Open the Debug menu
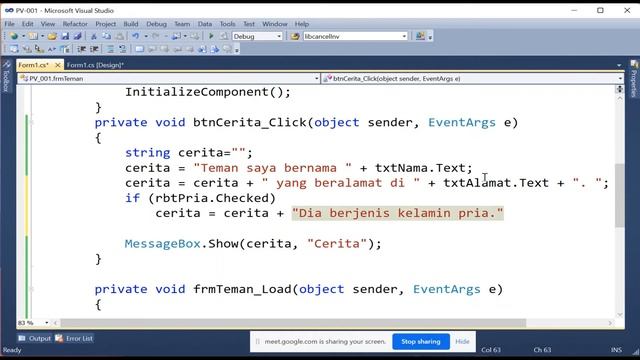640x360 pixels. click(156, 24)
